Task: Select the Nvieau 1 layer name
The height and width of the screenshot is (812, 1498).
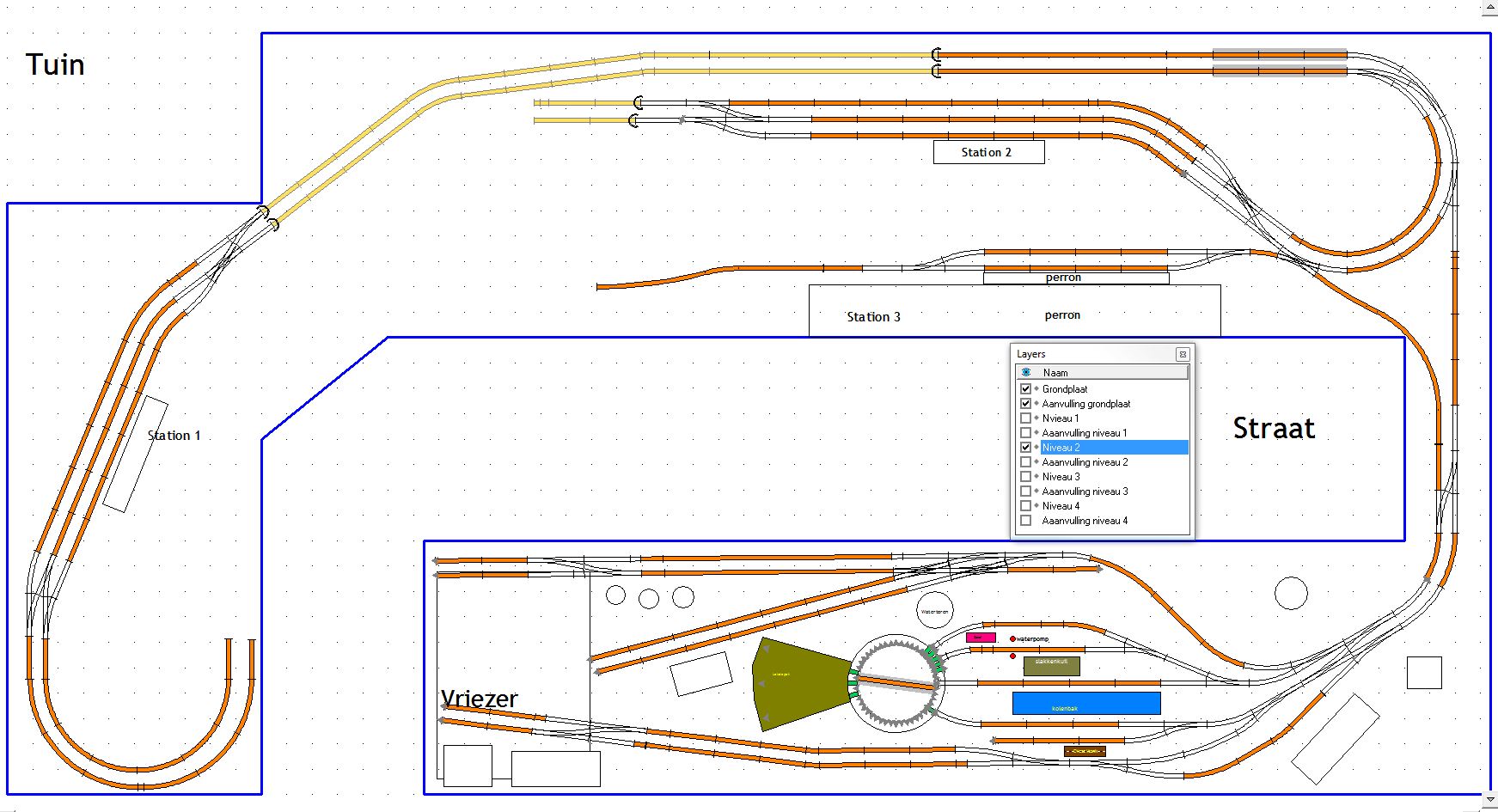Action: [1061, 418]
